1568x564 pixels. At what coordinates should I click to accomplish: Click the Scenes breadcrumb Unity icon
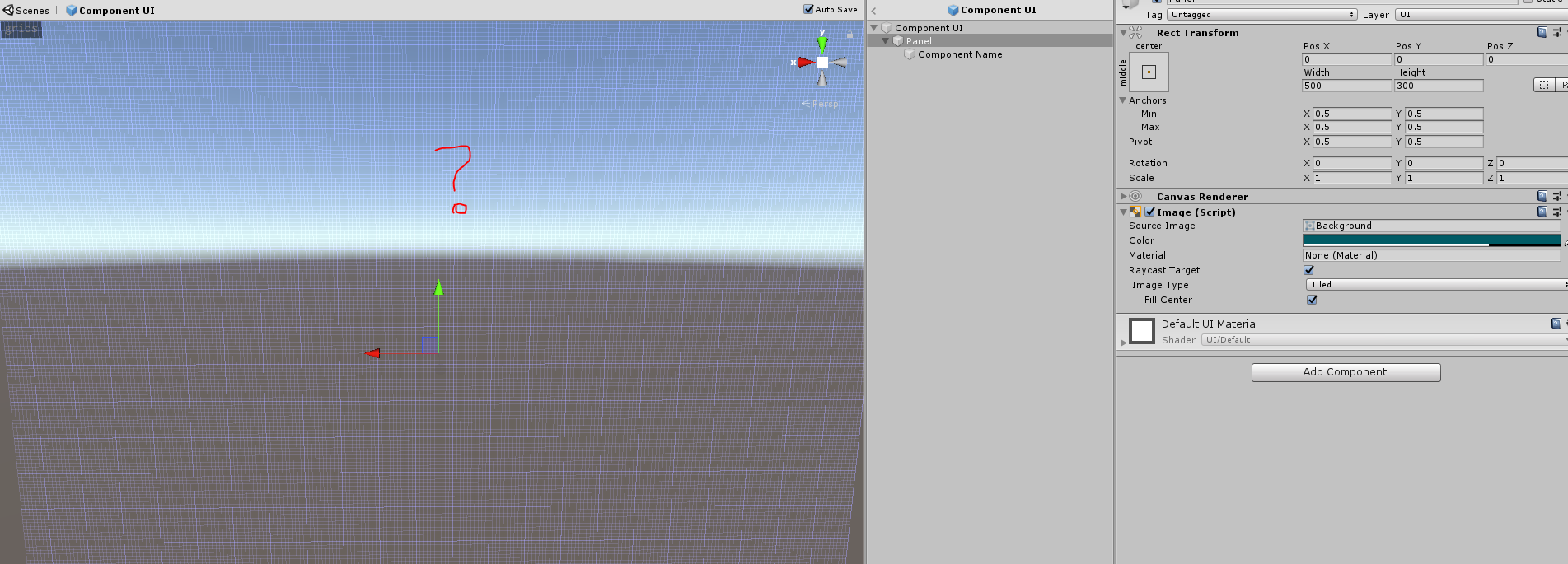[x=8, y=10]
